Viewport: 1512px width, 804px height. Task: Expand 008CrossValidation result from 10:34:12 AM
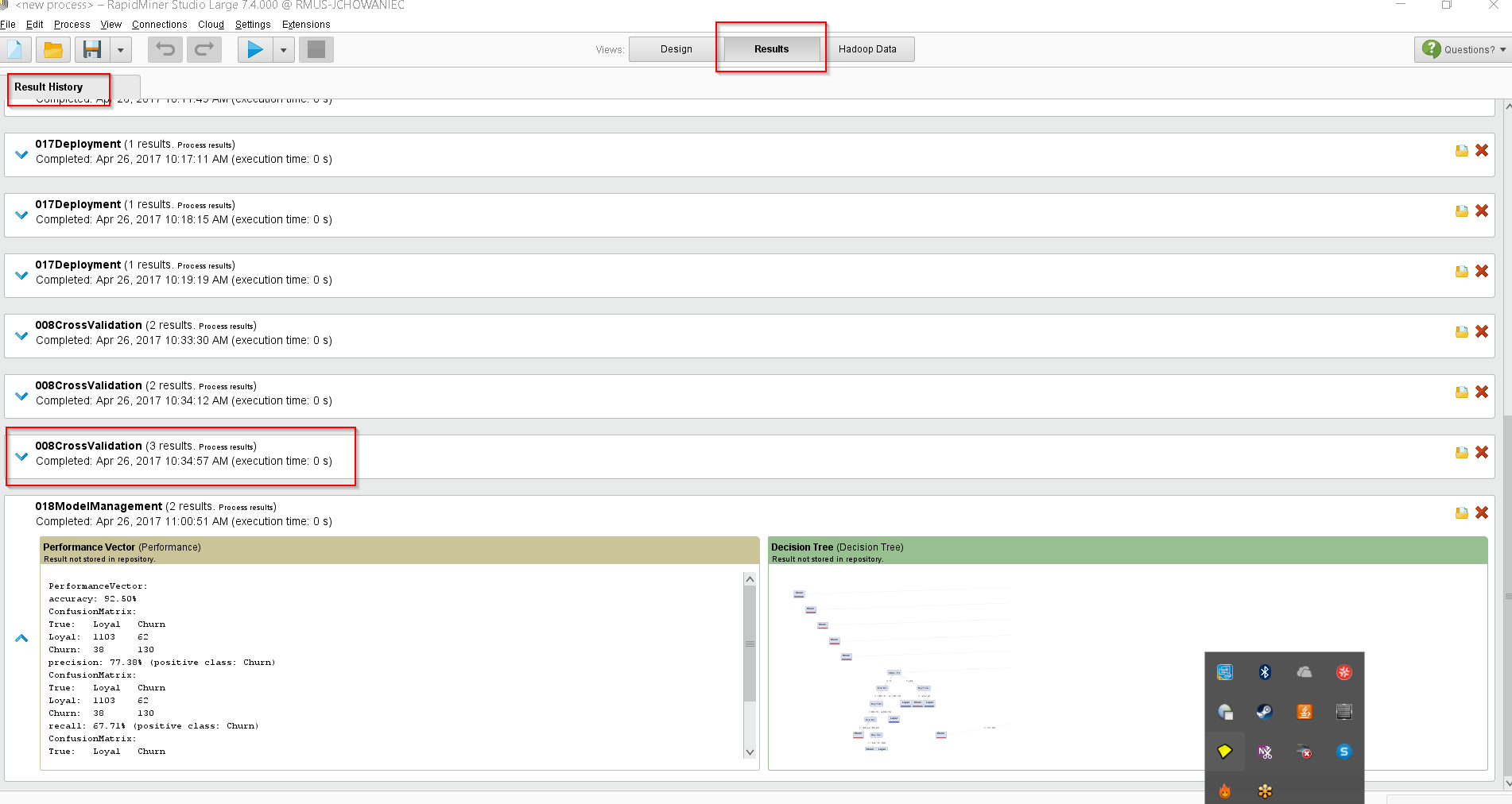pos(21,396)
